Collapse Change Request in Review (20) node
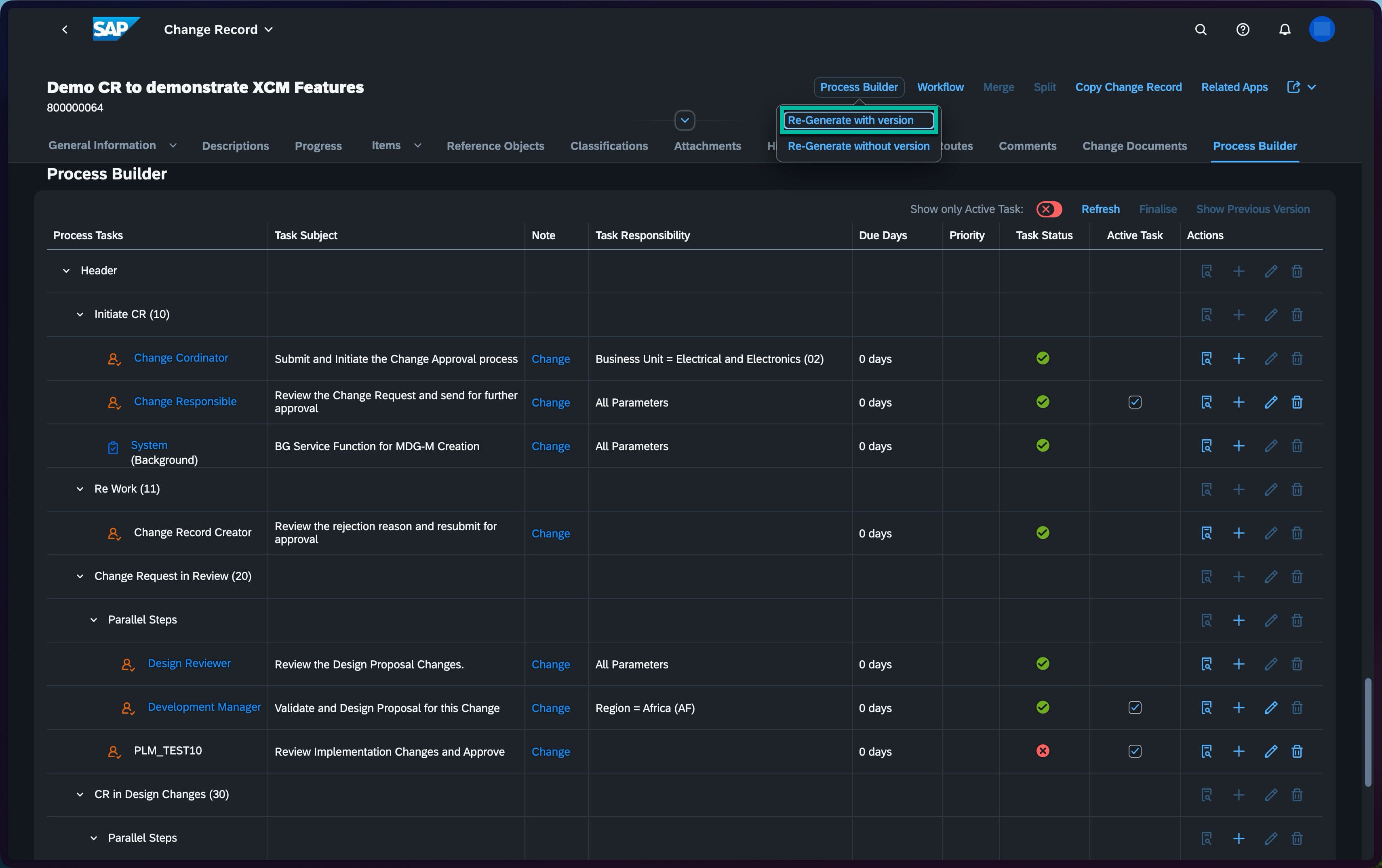1382x868 pixels. pos(80,576)
